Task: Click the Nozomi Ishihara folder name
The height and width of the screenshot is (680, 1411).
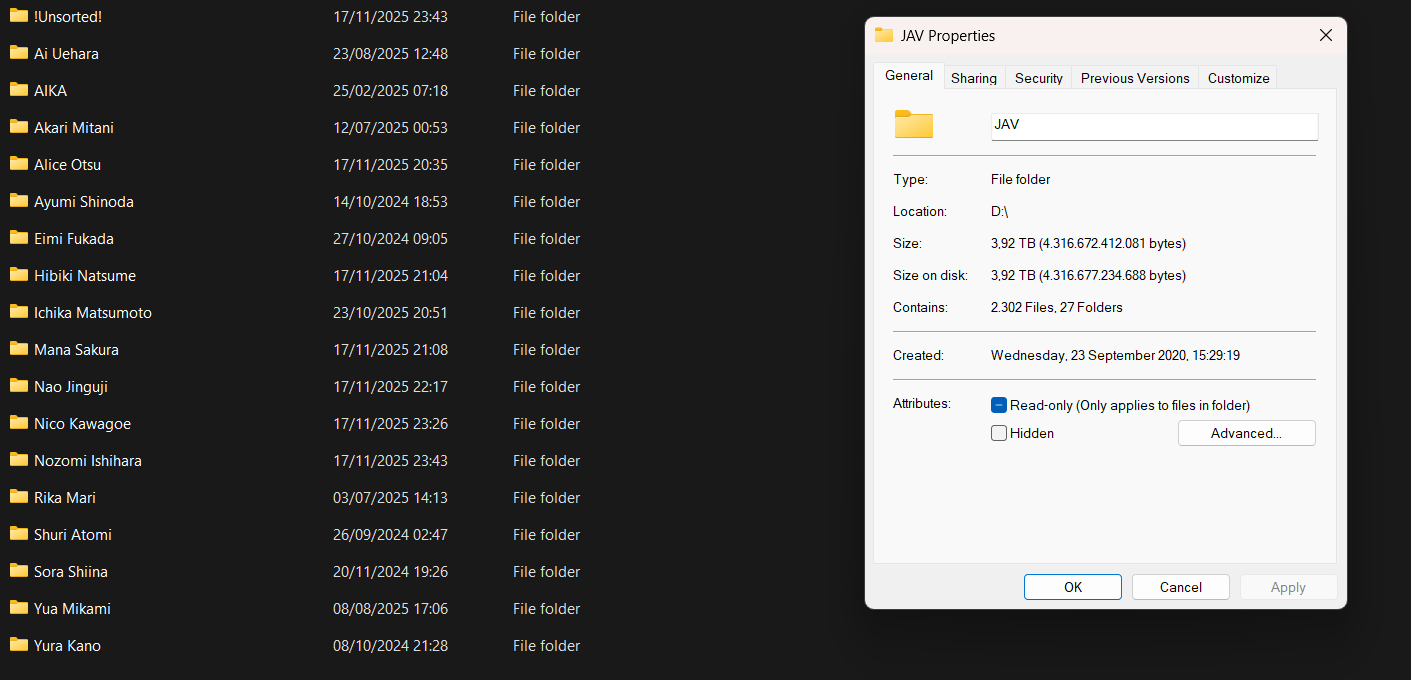Action: 88,461
